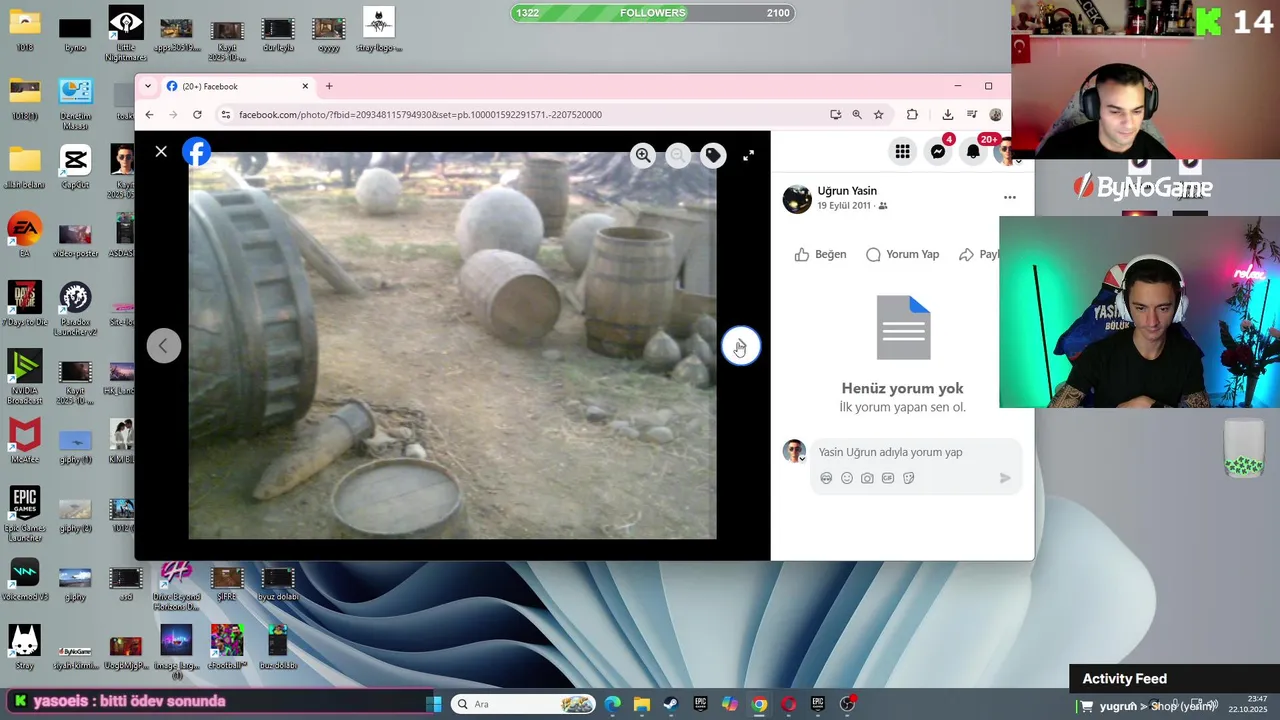The height and width of the screenshot is (720, 1280).
Task: Click the screen cast icon in address bar
Action: tap(836, 115)
